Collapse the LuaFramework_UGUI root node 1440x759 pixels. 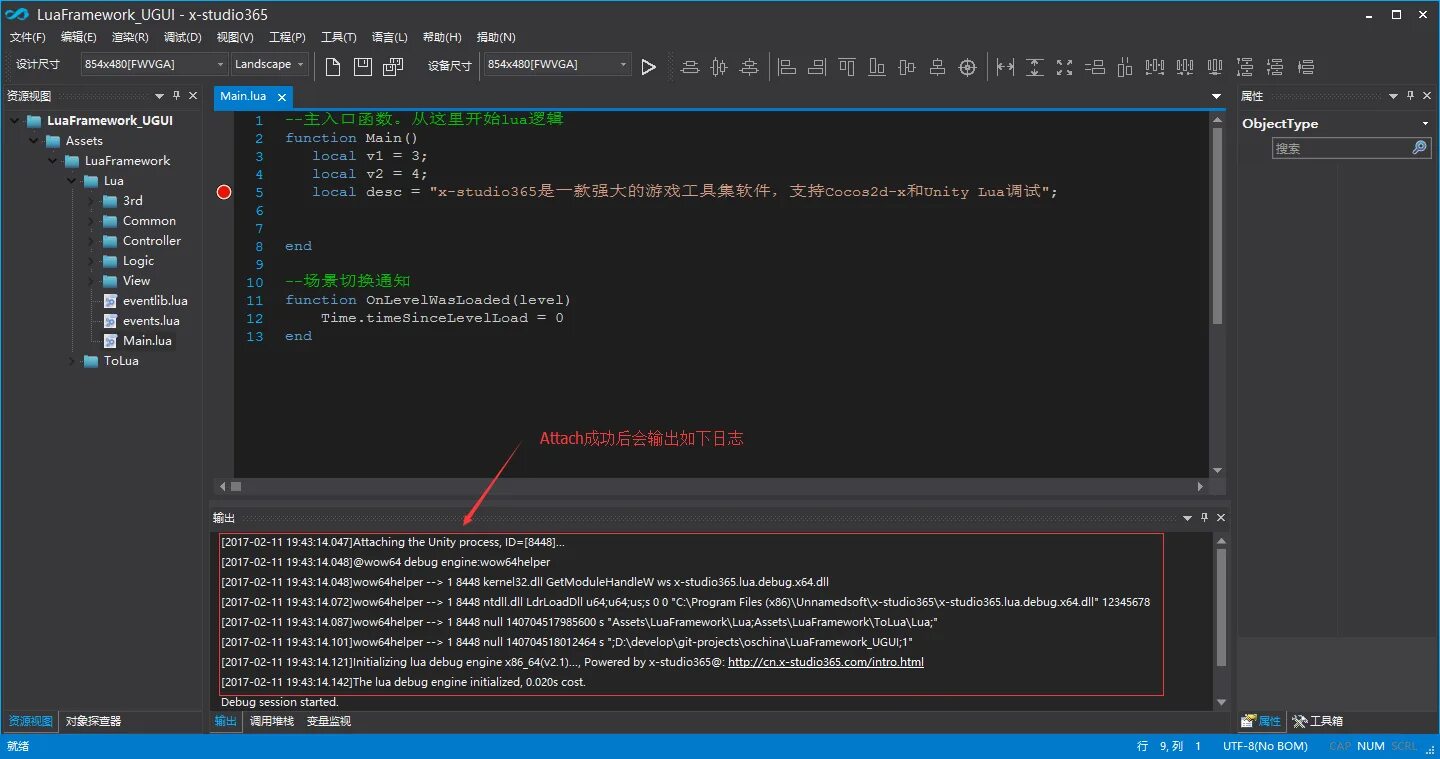click(x=15, y=121)
